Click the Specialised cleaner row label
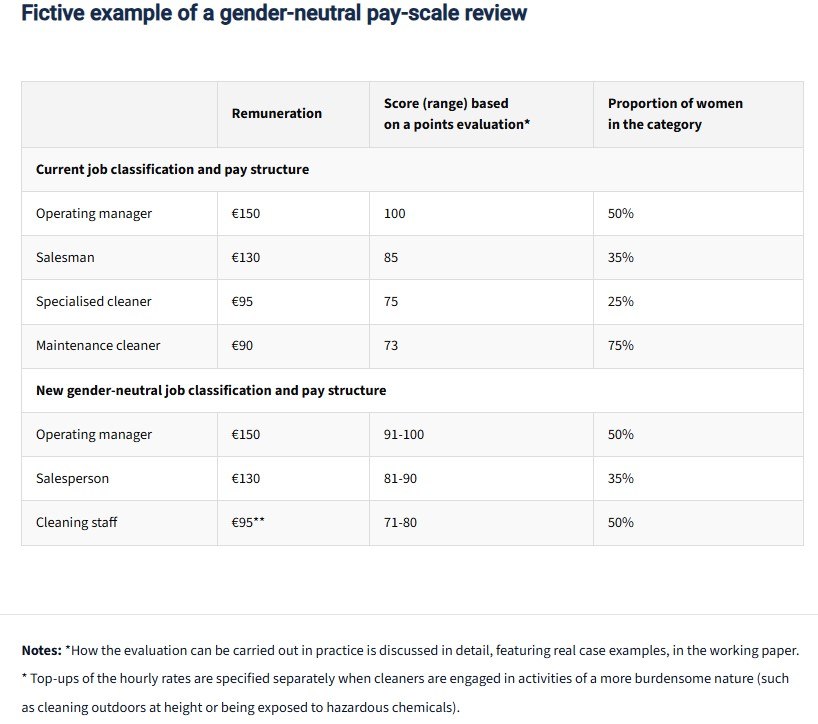Viewport: 818px width, 724px height. click(94, 302)
